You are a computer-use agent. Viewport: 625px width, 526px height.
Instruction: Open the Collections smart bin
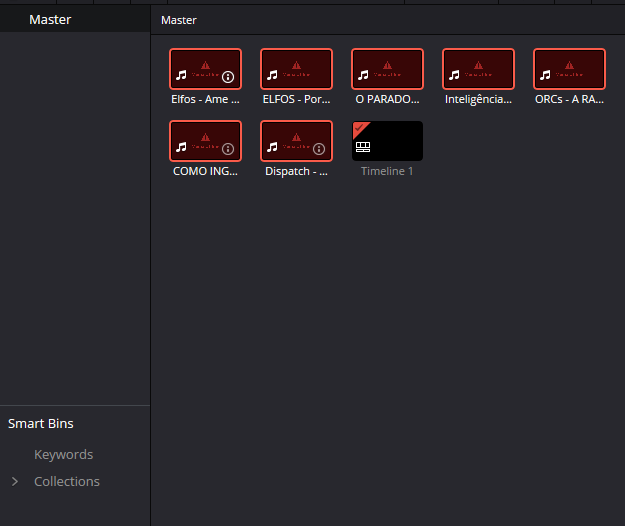pyautogui.click(x=67, y=481)
